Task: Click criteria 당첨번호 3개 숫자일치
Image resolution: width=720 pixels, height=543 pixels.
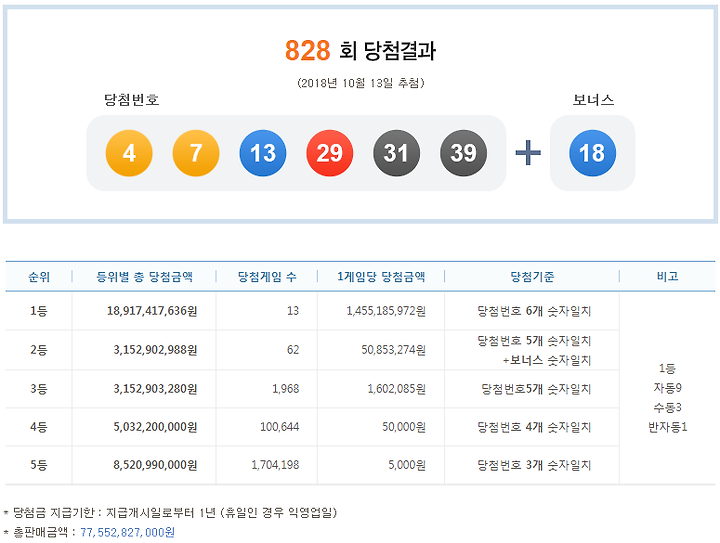Action: click(534, 465)
